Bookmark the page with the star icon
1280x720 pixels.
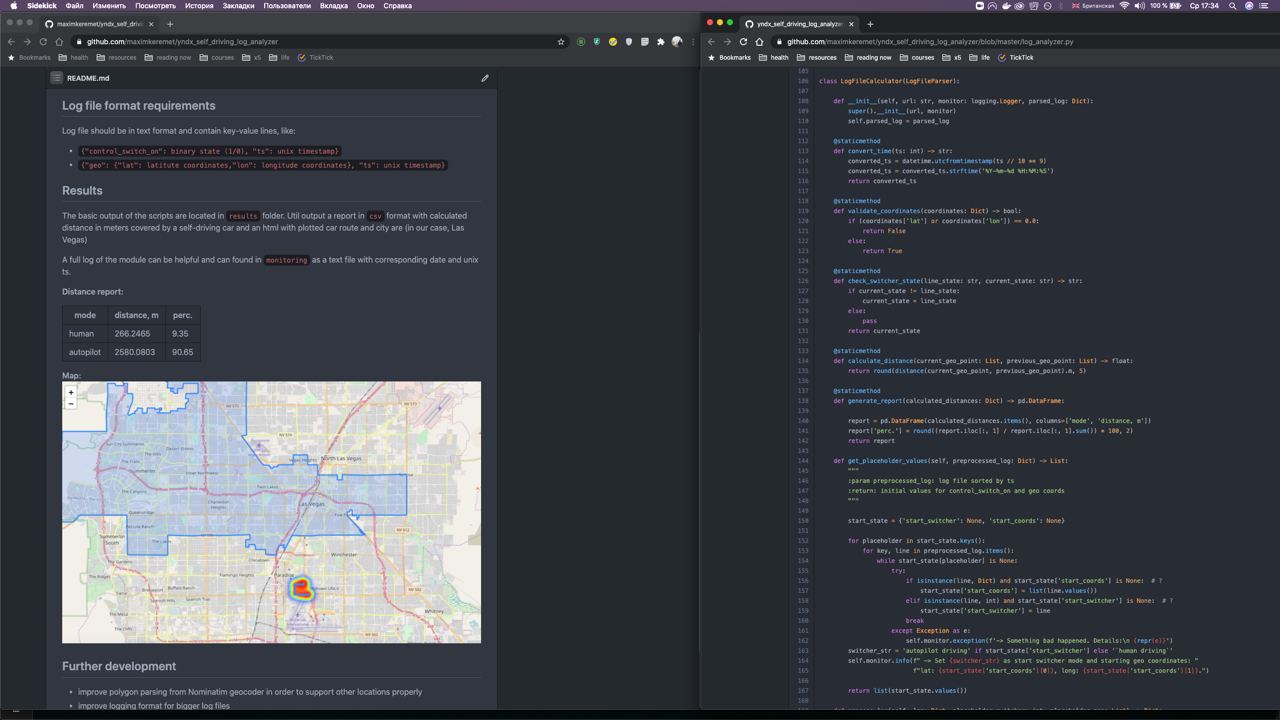[561, 42]
